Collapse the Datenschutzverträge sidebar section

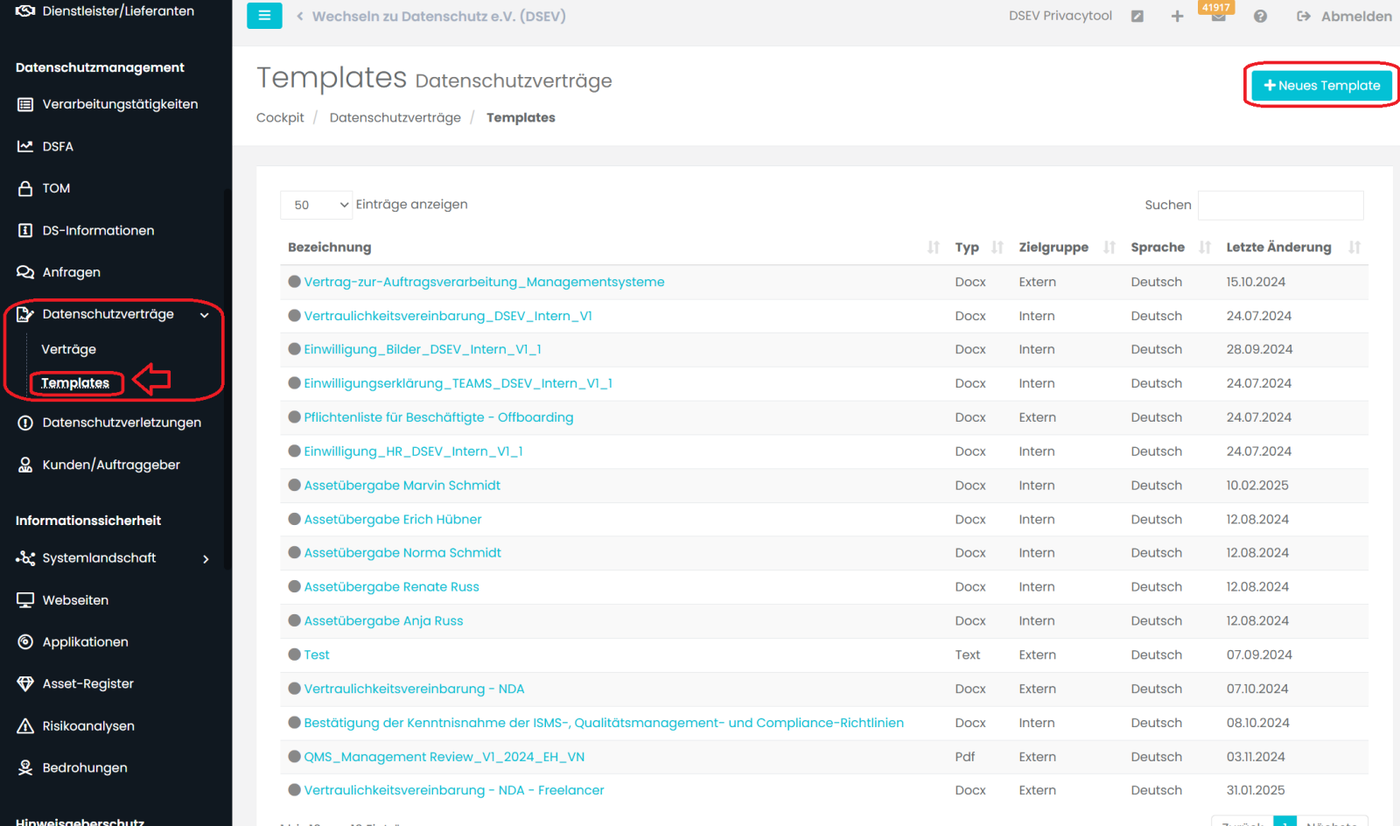point(204,315)
